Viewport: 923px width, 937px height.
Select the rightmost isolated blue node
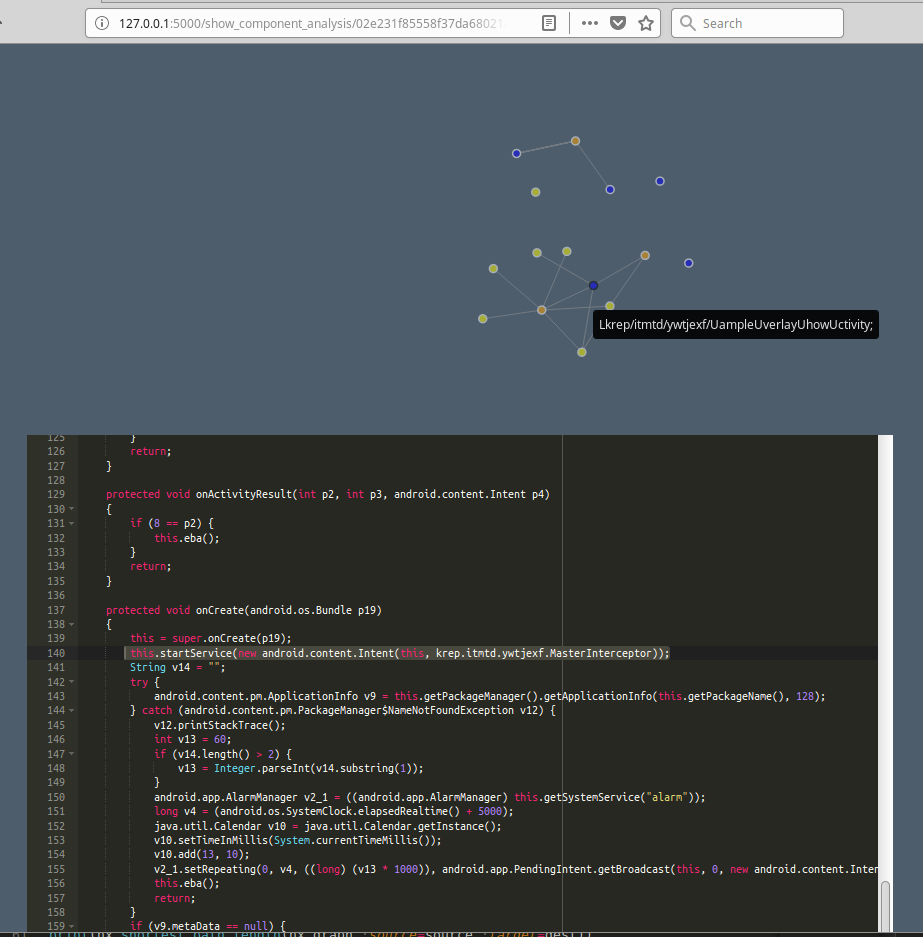(x=689, y=263)
